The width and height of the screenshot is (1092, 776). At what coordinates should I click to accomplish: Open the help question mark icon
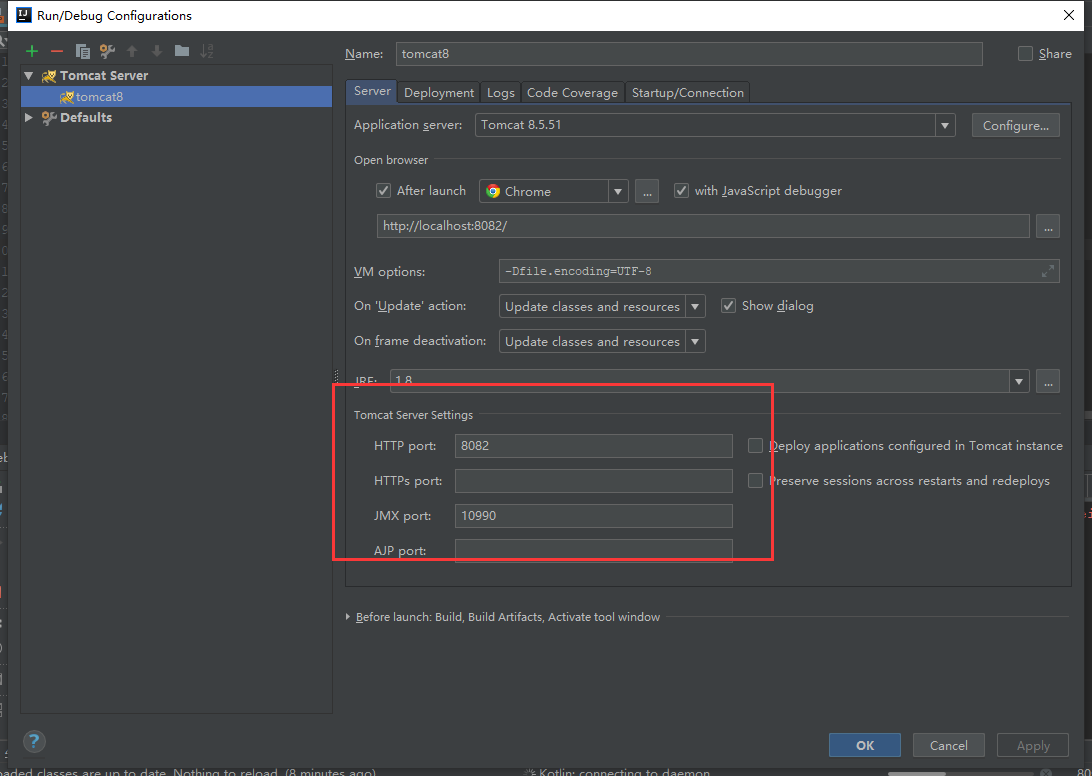pos(34,742)
